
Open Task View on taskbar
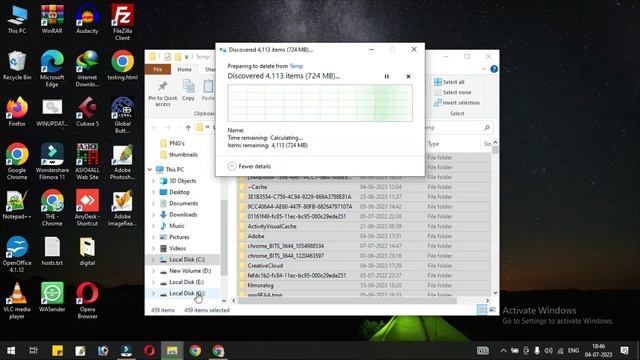point(33,351)
